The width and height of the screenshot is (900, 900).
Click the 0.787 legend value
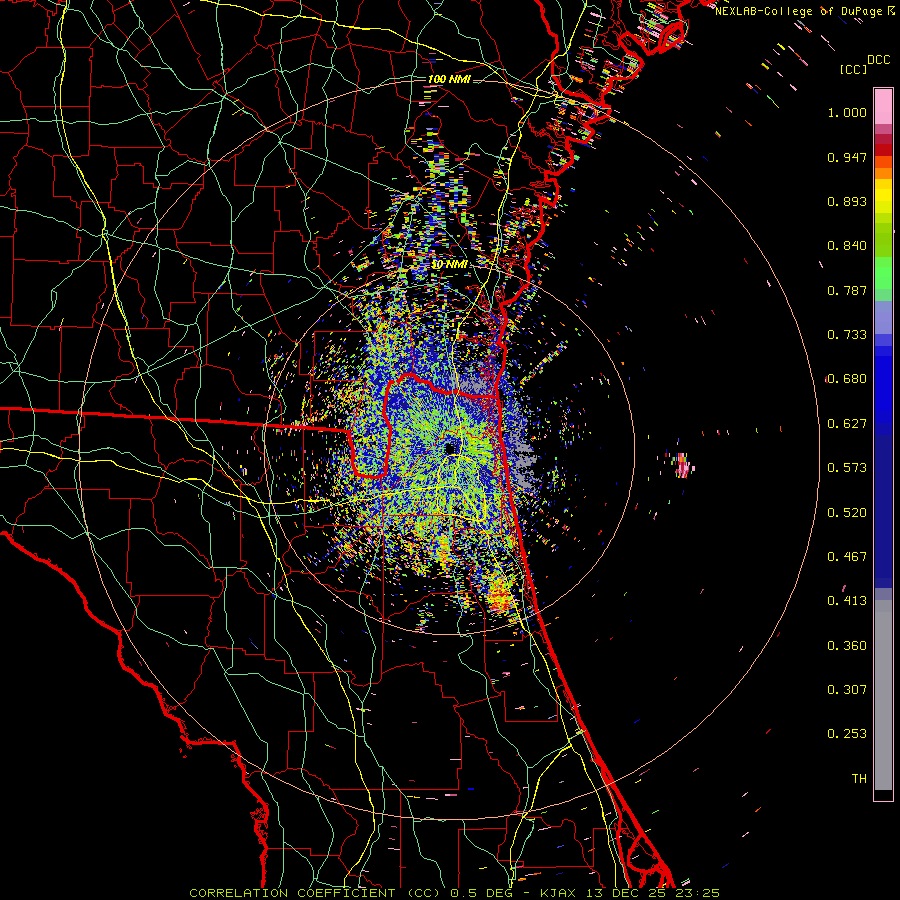coord(847,290)
